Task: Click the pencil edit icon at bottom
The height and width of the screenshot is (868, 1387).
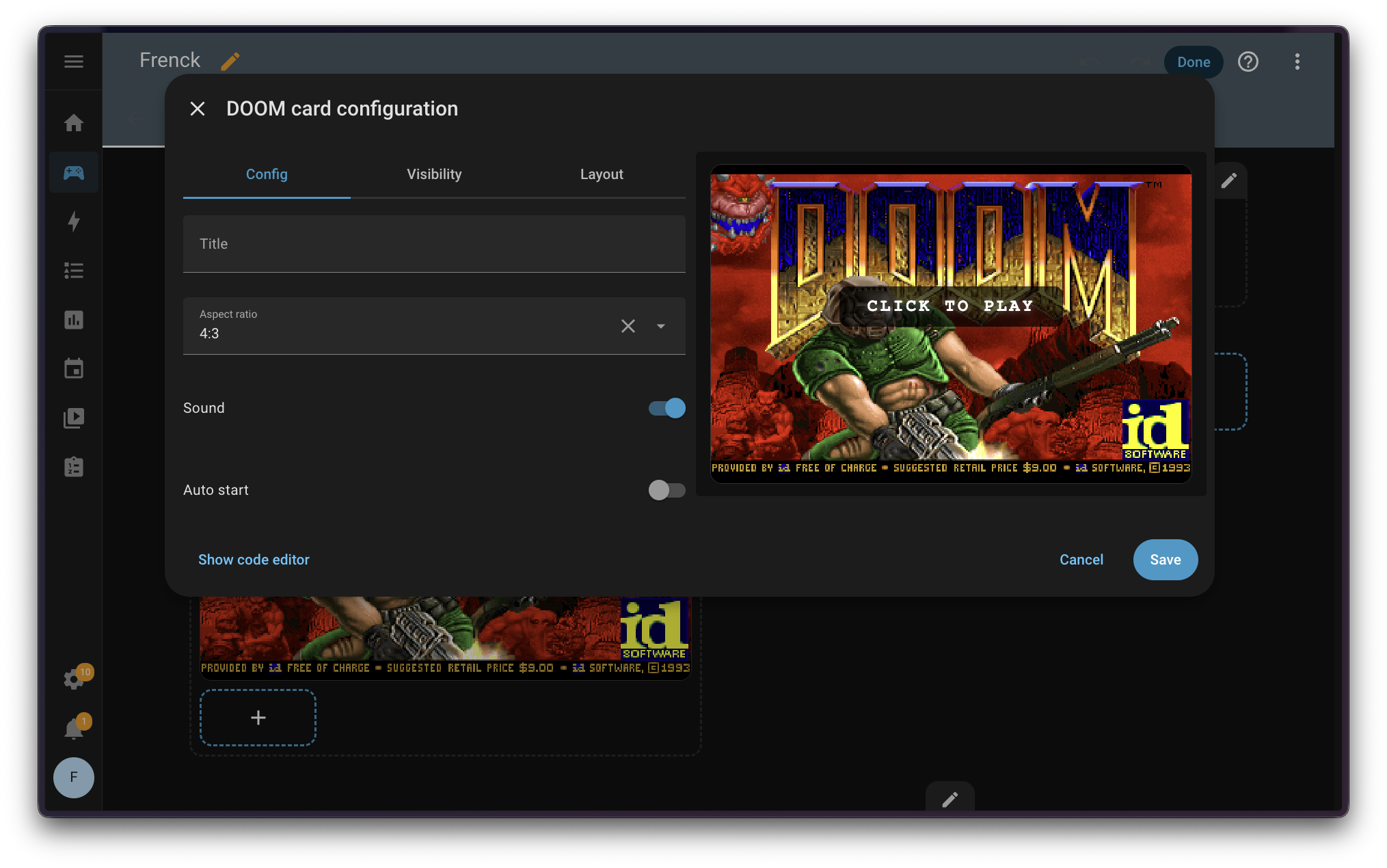Action: pyautogui.click(x=950, y=800)
